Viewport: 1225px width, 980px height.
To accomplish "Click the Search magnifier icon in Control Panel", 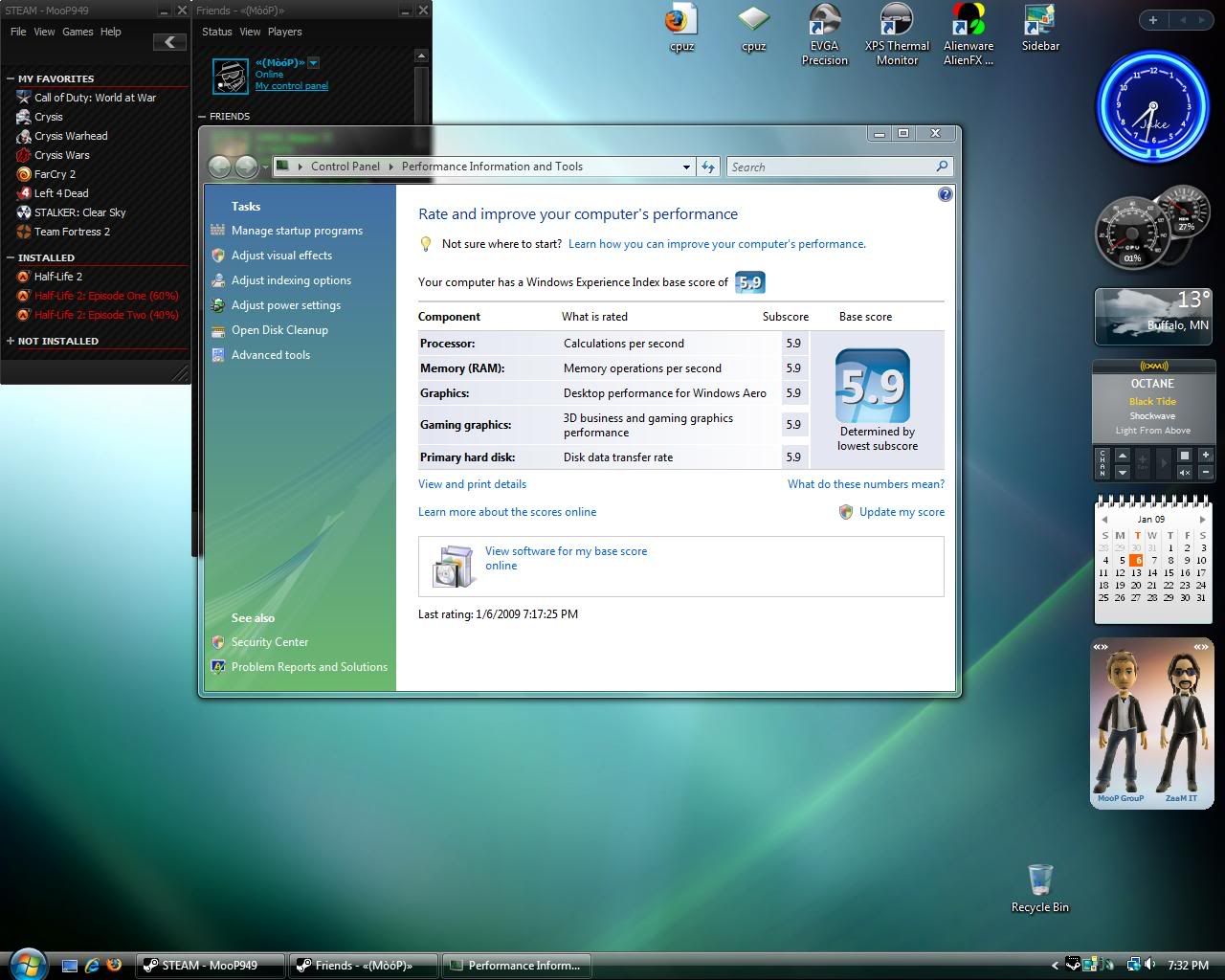I will (x=942, y=167).
